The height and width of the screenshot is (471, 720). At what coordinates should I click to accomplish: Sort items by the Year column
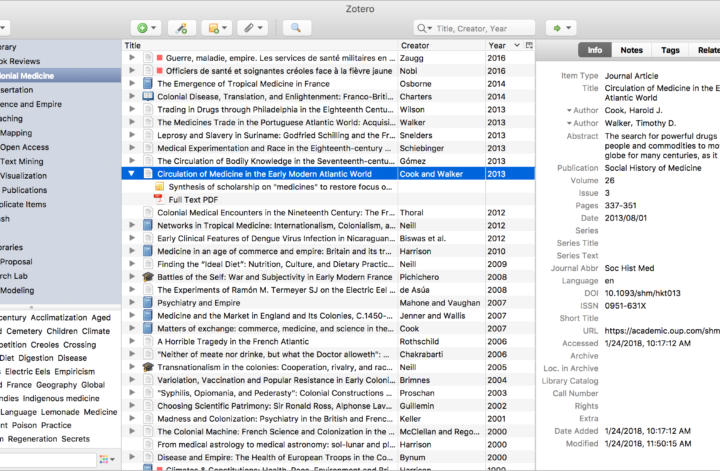click(x=504, y=45)
